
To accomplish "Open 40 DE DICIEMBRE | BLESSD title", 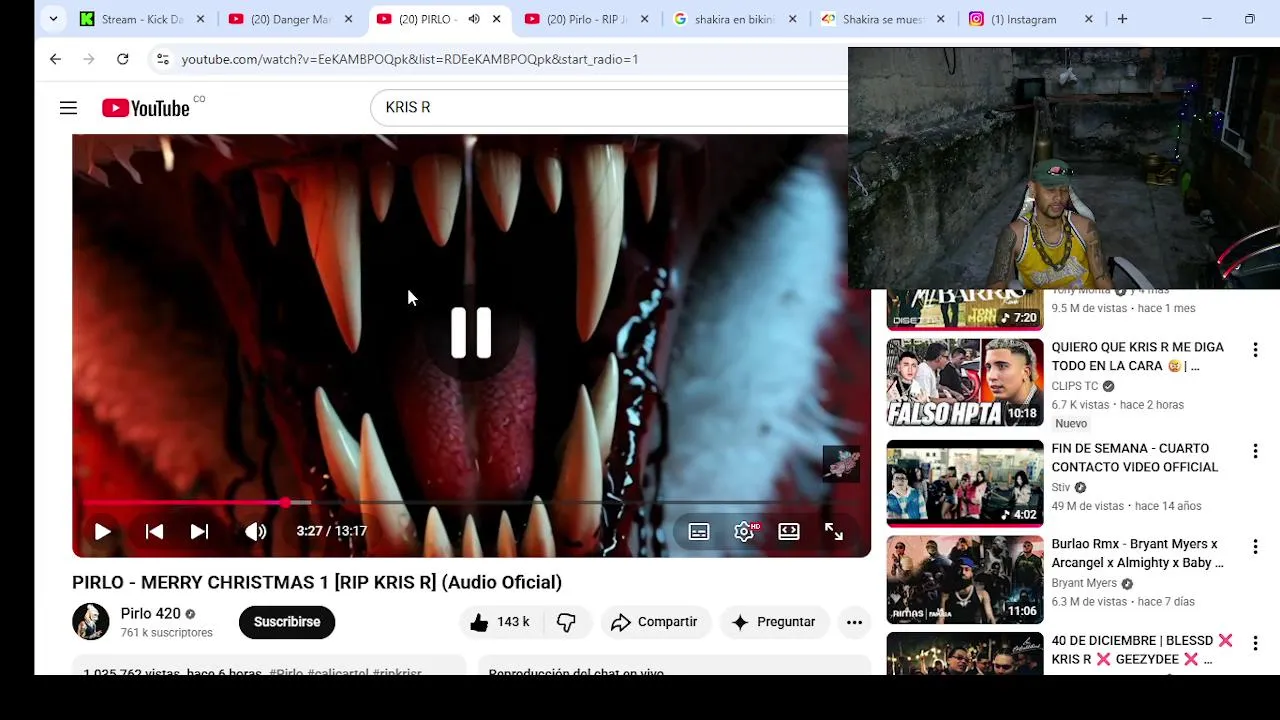I will tap(1142, 649).
